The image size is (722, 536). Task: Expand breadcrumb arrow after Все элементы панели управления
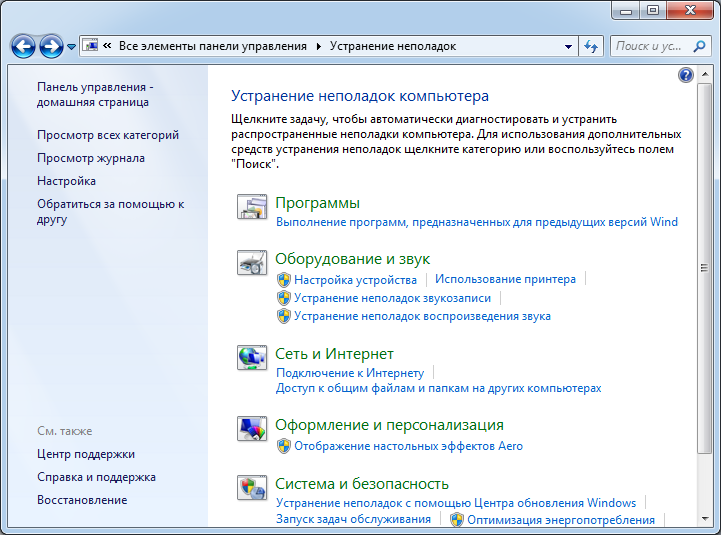pos(318,46)
